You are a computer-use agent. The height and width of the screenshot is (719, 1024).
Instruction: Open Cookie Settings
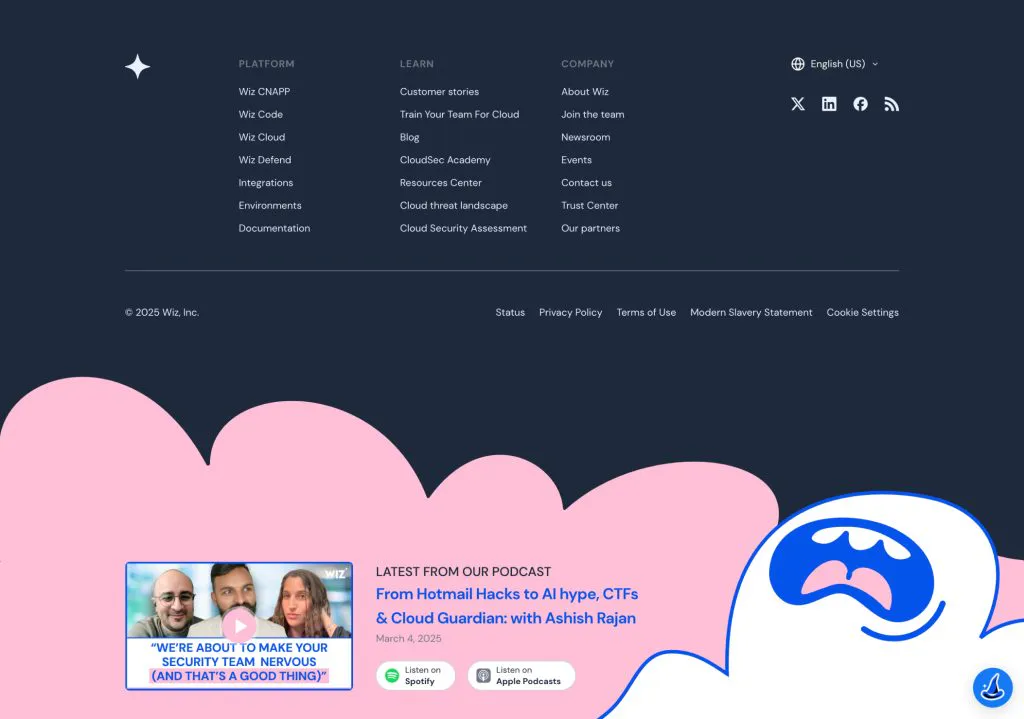862,312
